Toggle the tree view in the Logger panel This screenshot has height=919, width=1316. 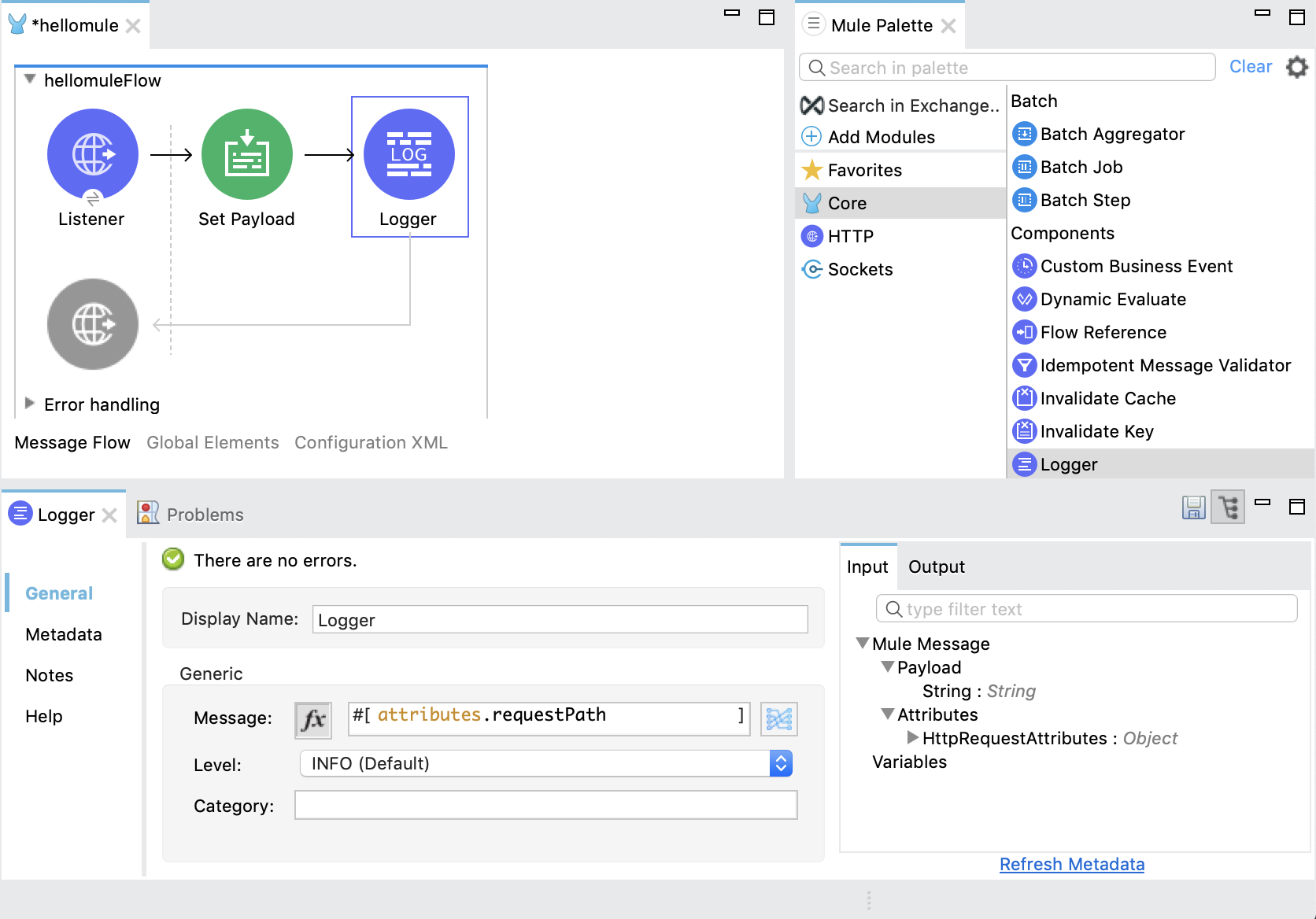point(1228,508)
